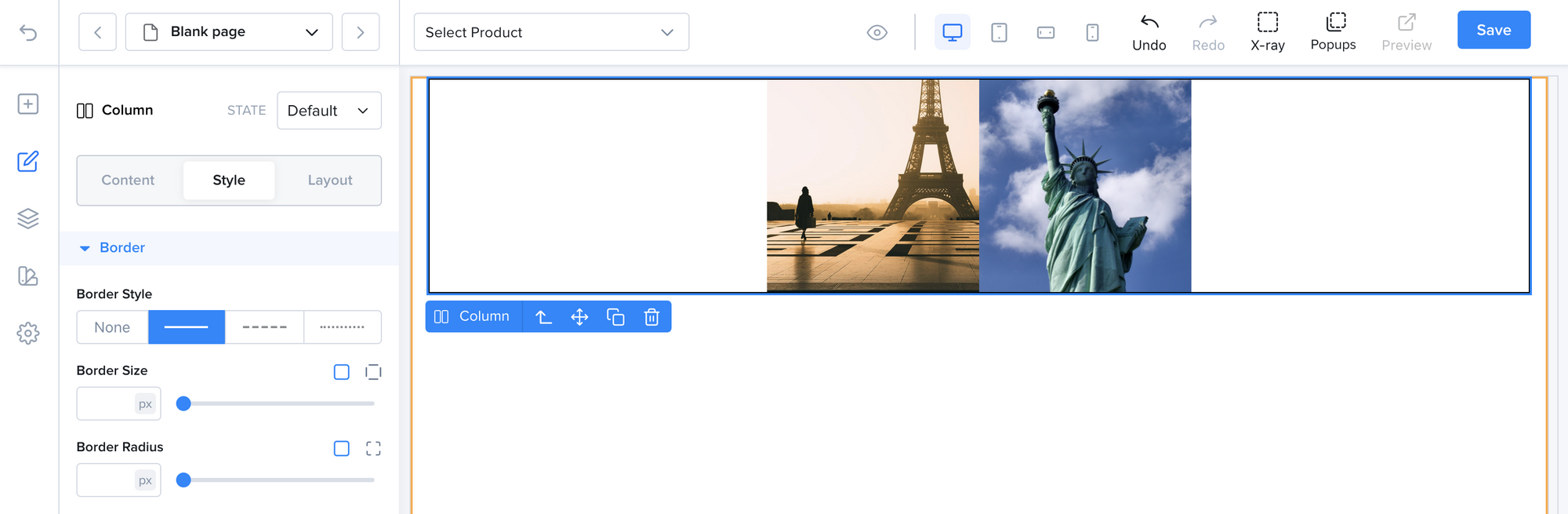
Task: Open the page Preview
Action: 1406,32
